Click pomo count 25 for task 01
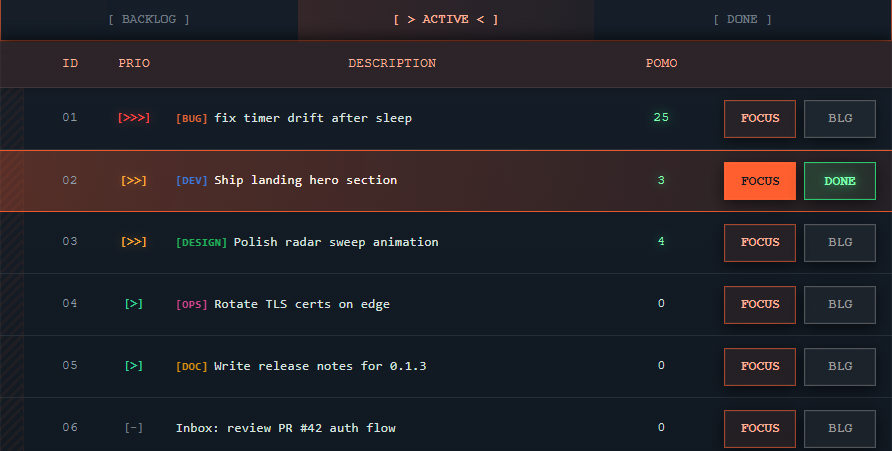 click(x=661, y=118)
